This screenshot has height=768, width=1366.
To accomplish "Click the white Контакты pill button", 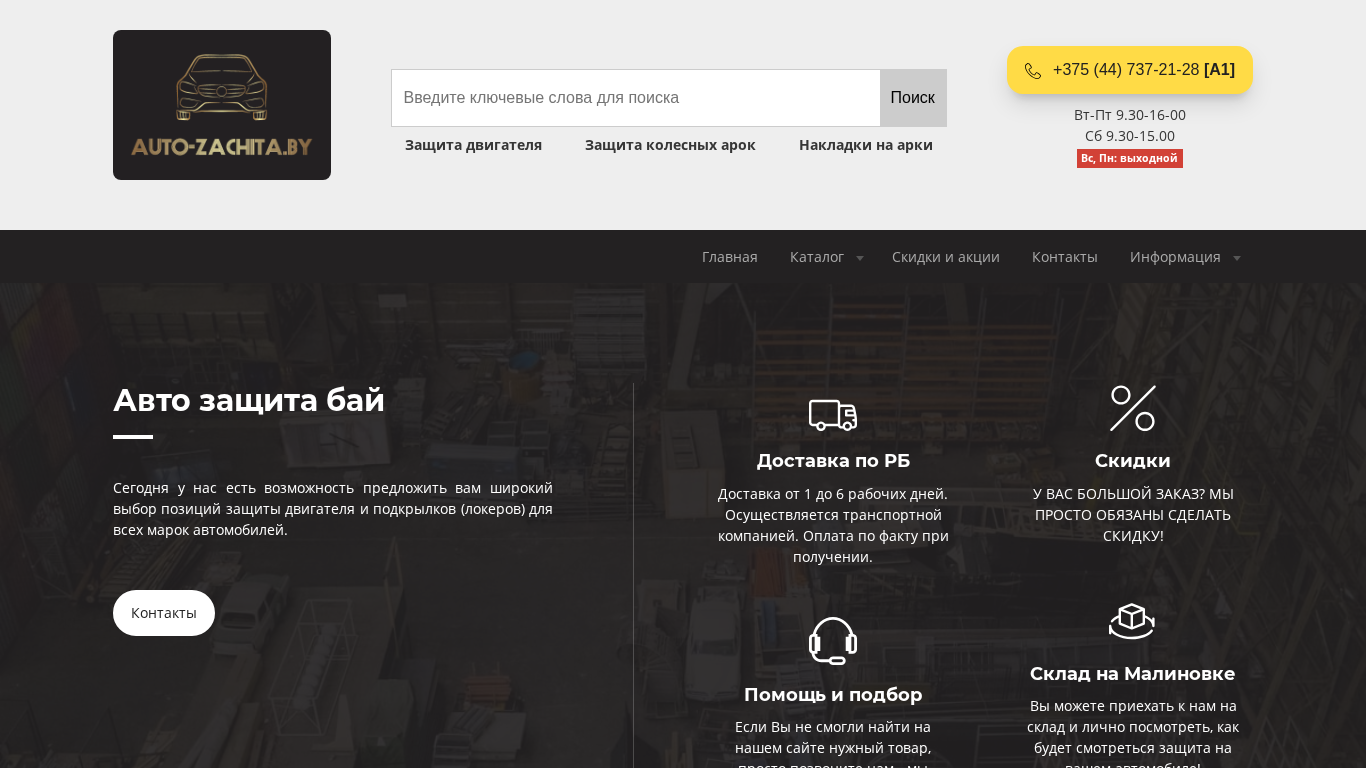I will point(164,613).
